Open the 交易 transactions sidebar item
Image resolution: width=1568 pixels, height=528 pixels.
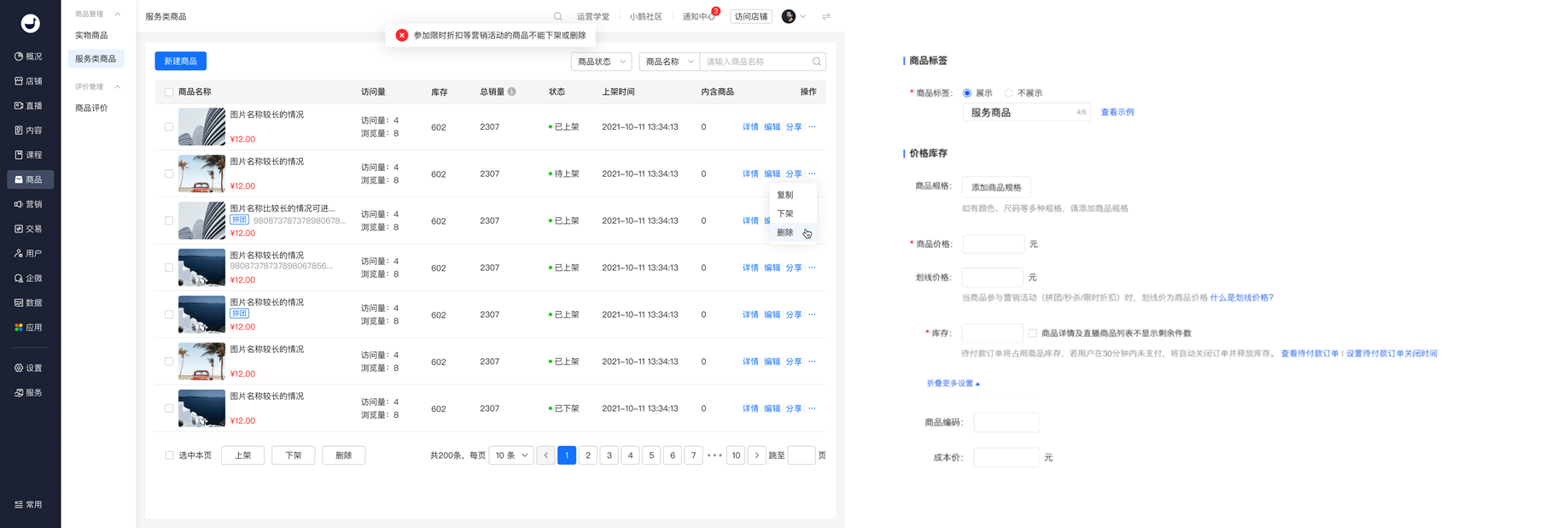[x=30, y=229]
